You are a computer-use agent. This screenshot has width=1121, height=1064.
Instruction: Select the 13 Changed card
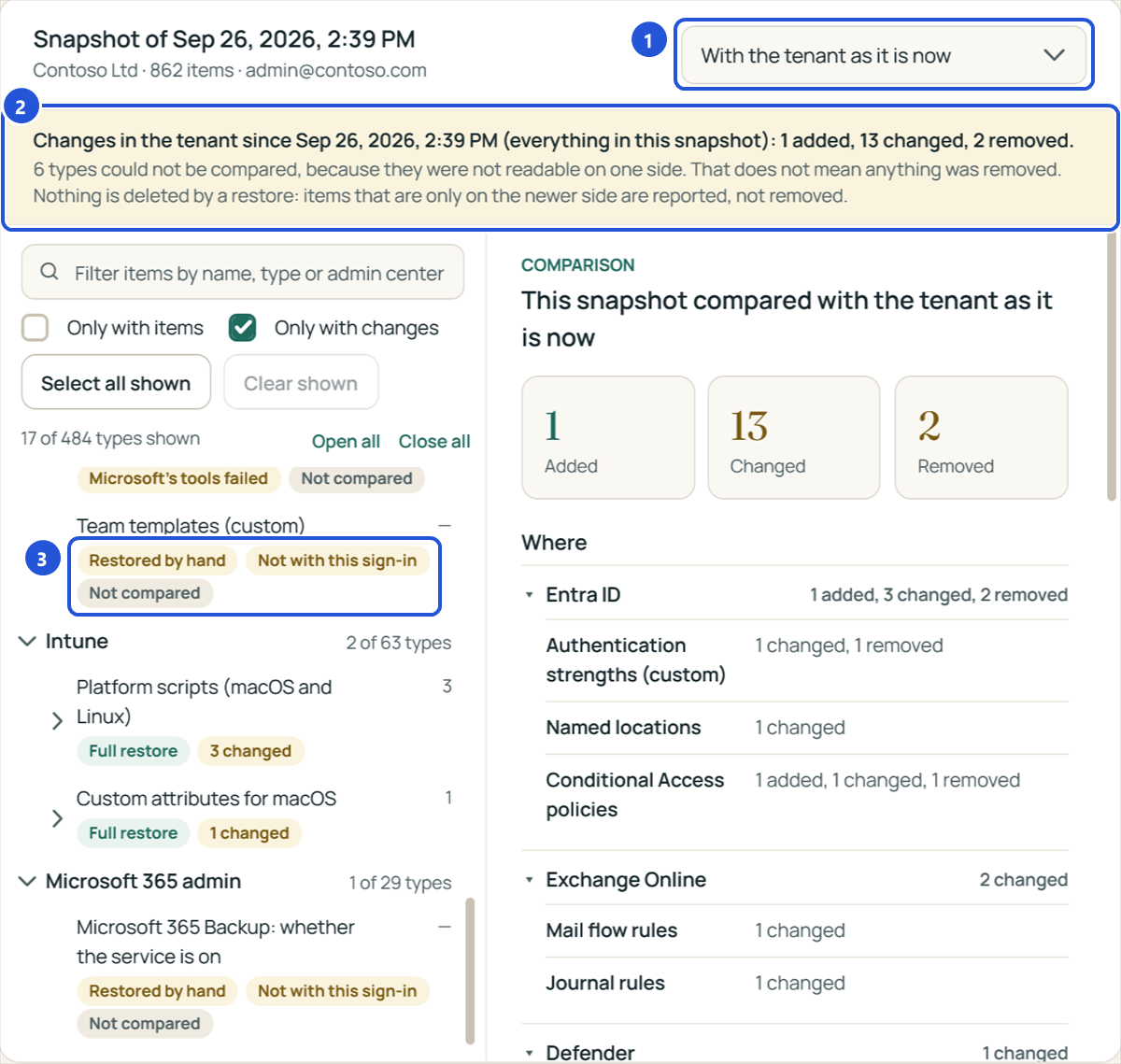794,437
